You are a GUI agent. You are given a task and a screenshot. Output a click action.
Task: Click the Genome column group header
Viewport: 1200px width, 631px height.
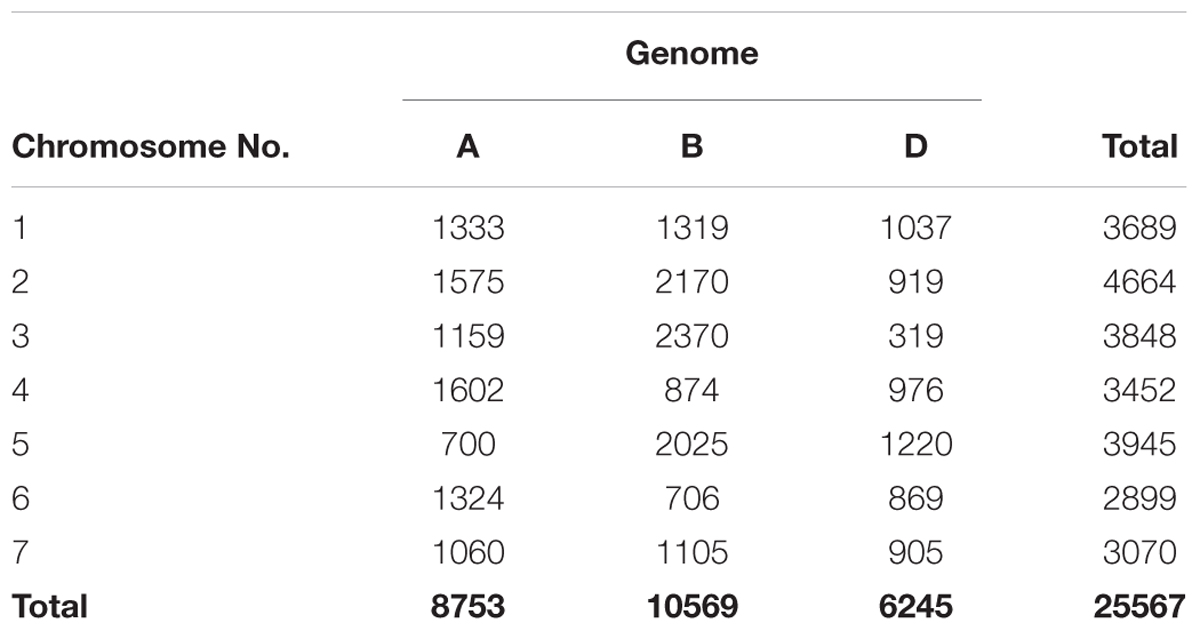pyautogui.click(x=692, y=53)
